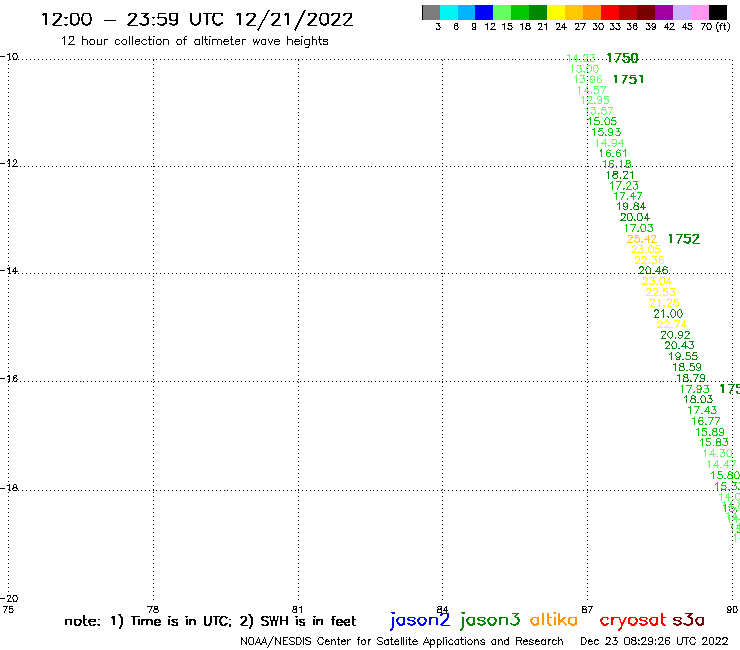Select the 23.05 wave height value
The width and height of the screenshot is (740, 650).
click(646, 249)
